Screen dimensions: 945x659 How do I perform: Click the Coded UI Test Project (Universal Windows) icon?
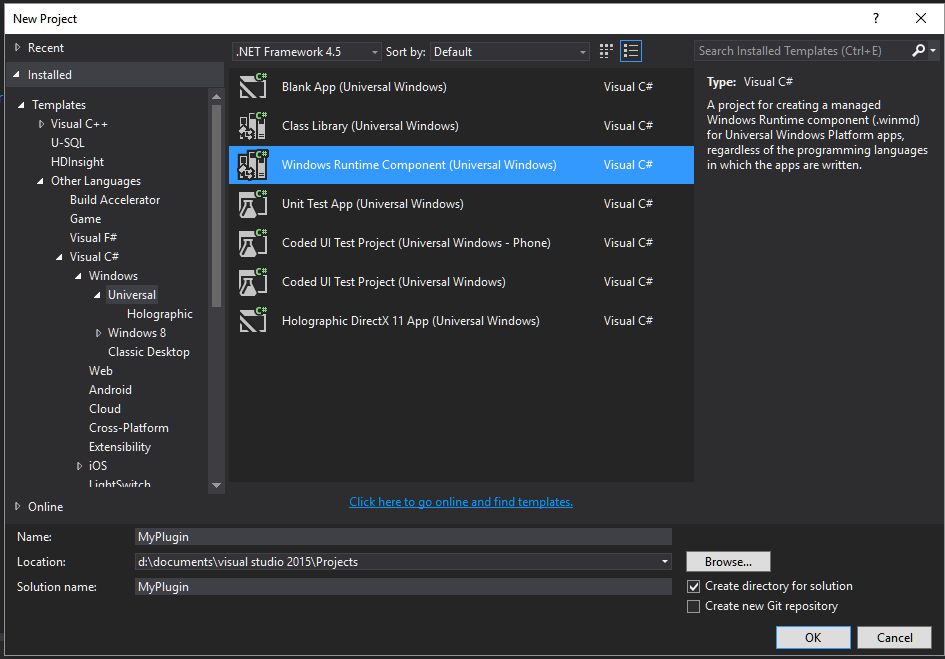click(253, 282)
